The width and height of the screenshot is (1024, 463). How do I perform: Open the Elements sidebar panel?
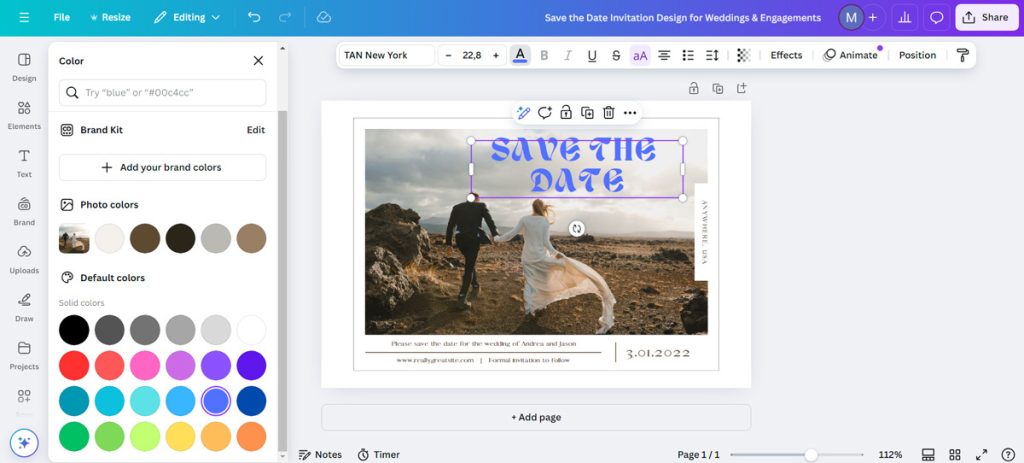click(24, 114)
